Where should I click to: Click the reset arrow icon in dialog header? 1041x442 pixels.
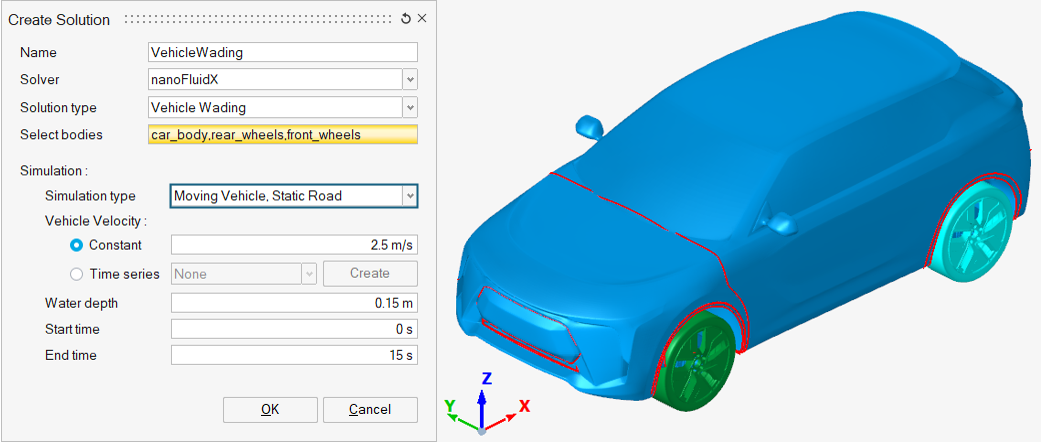[x=406, y=19]
